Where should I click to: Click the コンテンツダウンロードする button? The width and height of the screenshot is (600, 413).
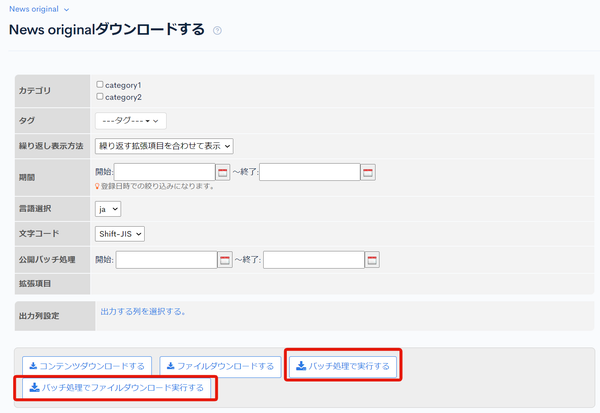(87, 366)
